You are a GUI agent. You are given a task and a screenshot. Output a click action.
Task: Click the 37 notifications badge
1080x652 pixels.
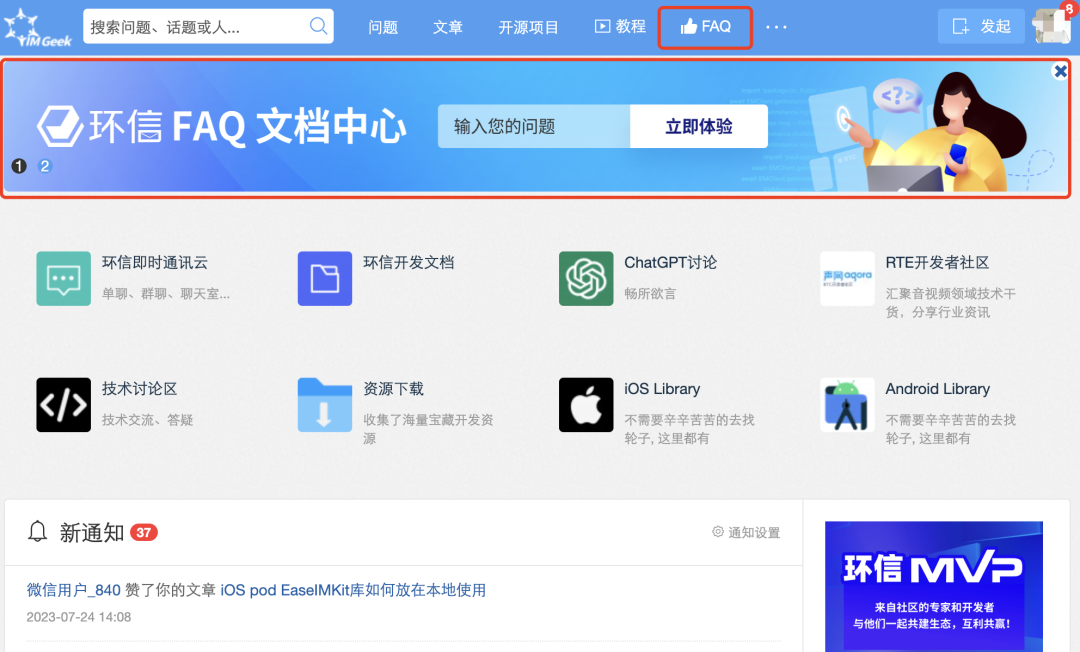[x=144, y=532]
